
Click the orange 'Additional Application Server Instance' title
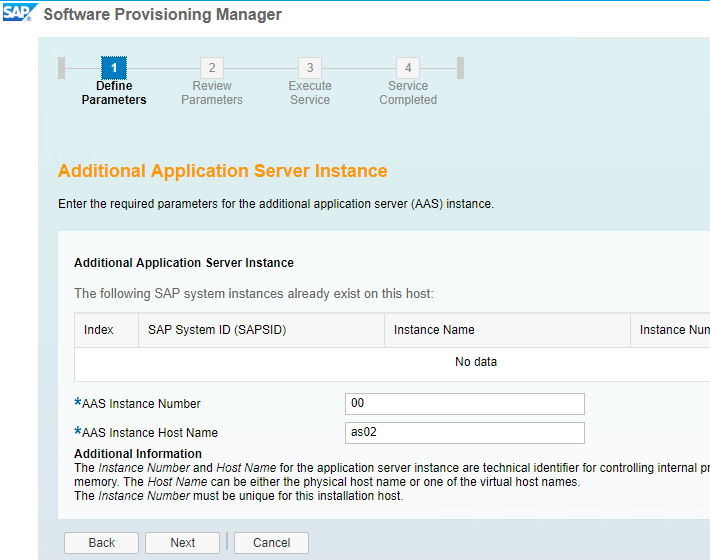(x=223, y=171)
